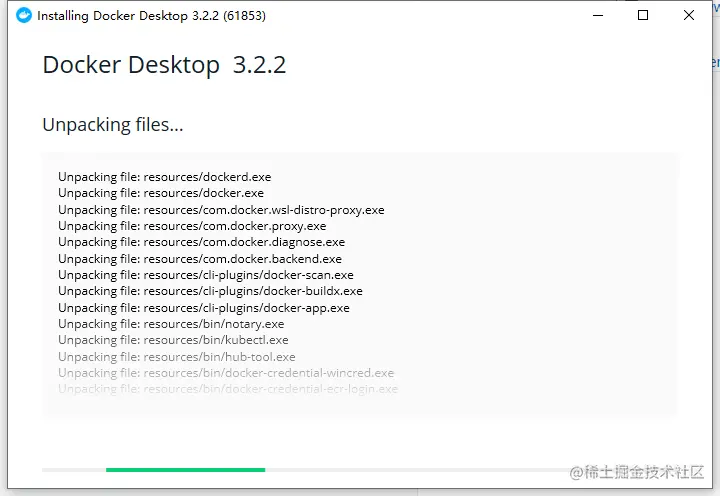Maximize the Docker Desktop installer window
The height and width of the screenshot is (496, 720).
[x=643, y=15]
